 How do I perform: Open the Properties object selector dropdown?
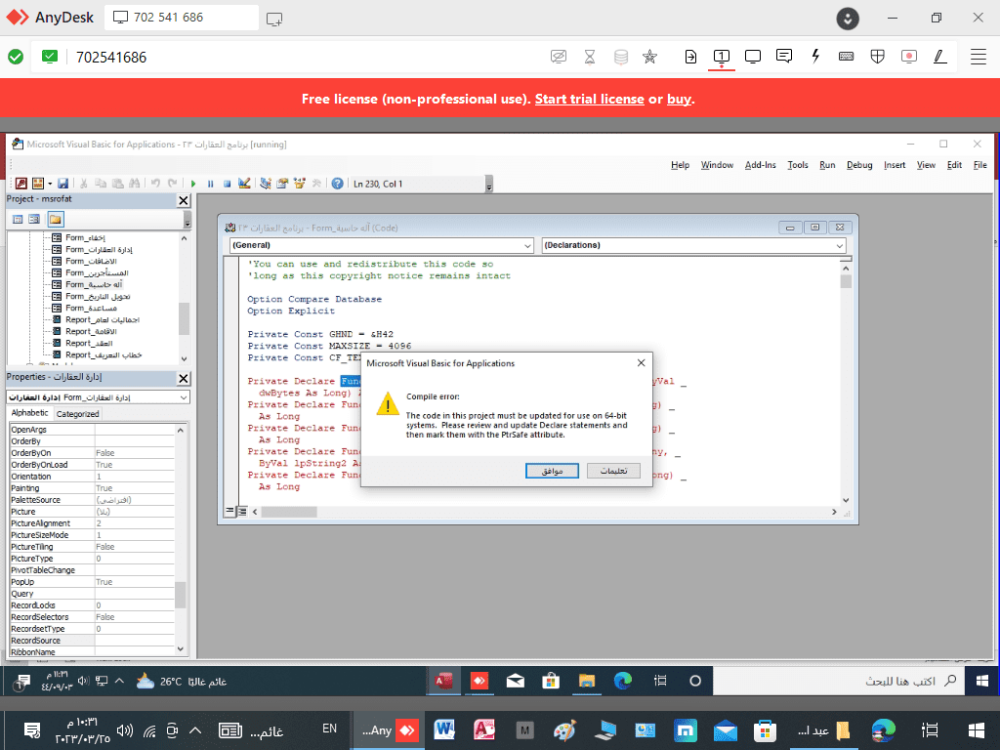click(x=184, y=397)
